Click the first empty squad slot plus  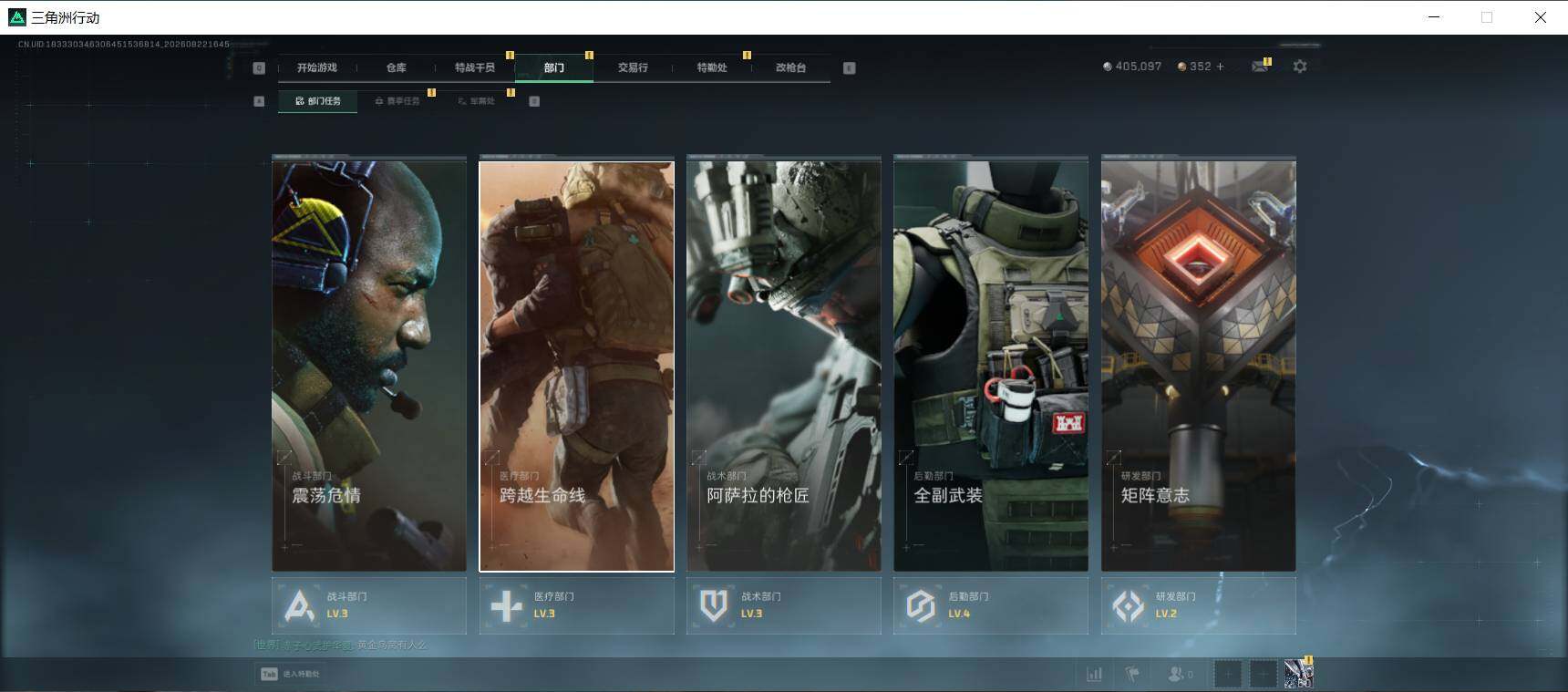pos(1228,675)
